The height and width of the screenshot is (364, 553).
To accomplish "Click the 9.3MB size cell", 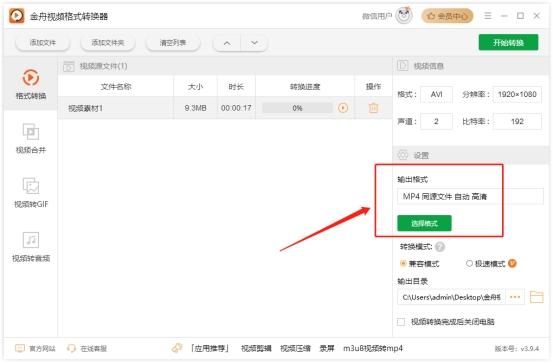I will point(195,108).
